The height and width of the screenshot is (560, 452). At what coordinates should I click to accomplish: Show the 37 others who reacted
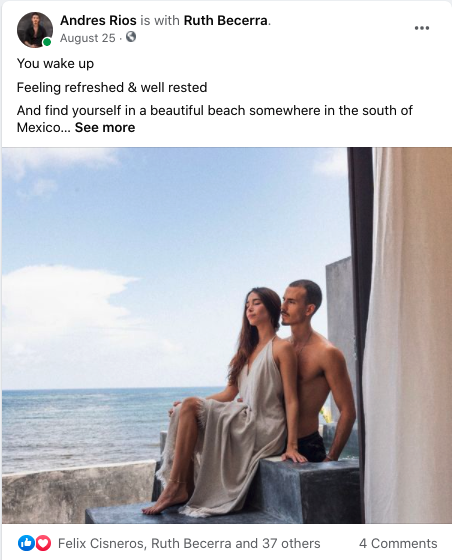tap(291, 544)
